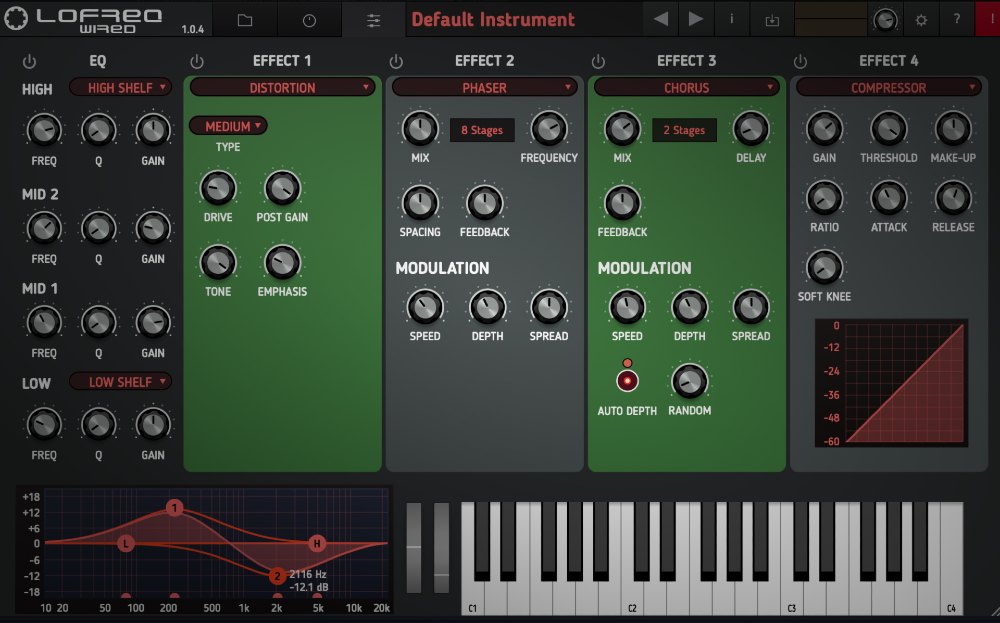Open the COMPRESSOR effect menu
This screenshot has height=623, width=1000.
click(888, 88)
